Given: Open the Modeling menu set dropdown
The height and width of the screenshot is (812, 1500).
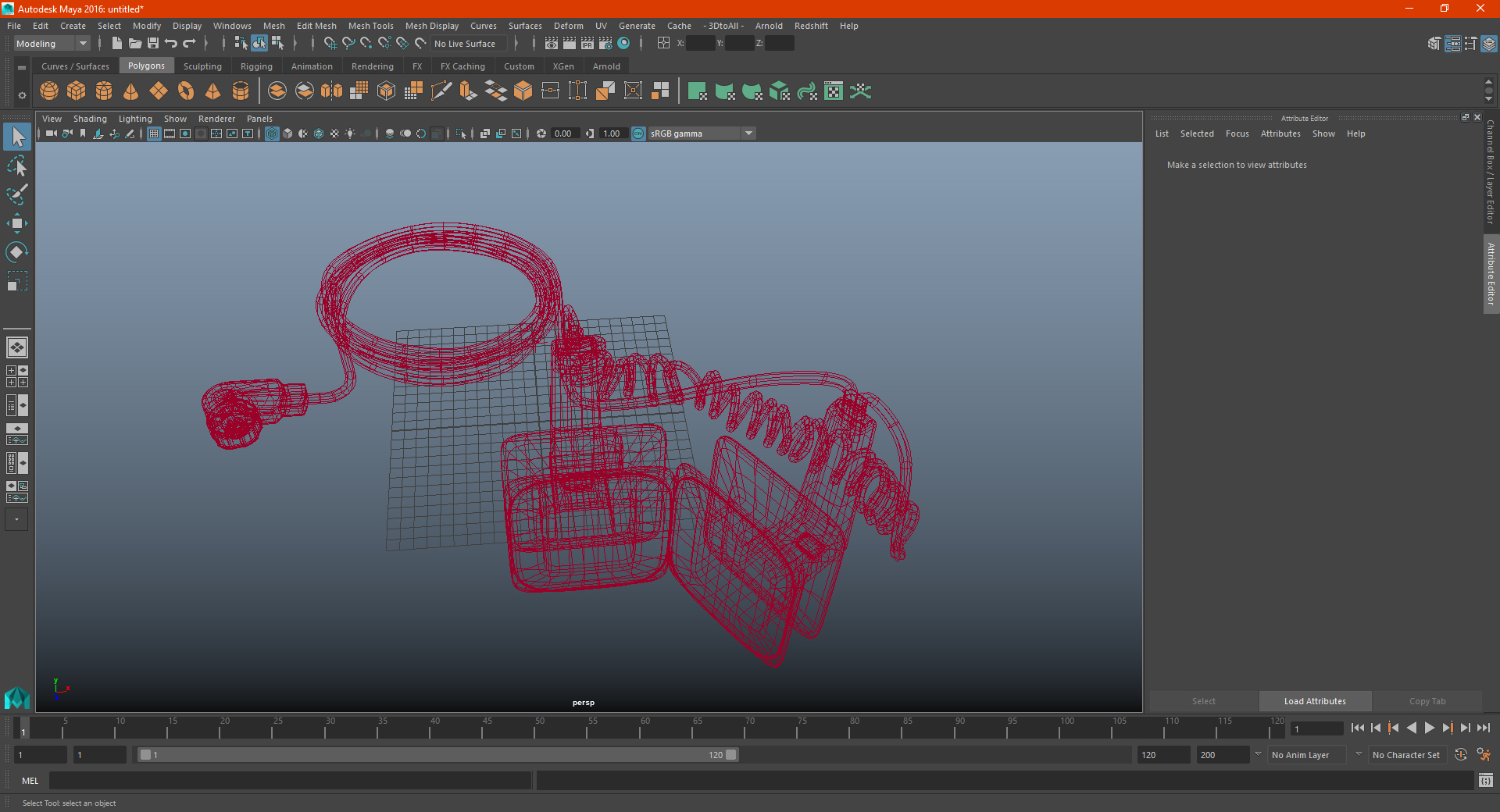Looking at the screenshot, I should 52,44.
